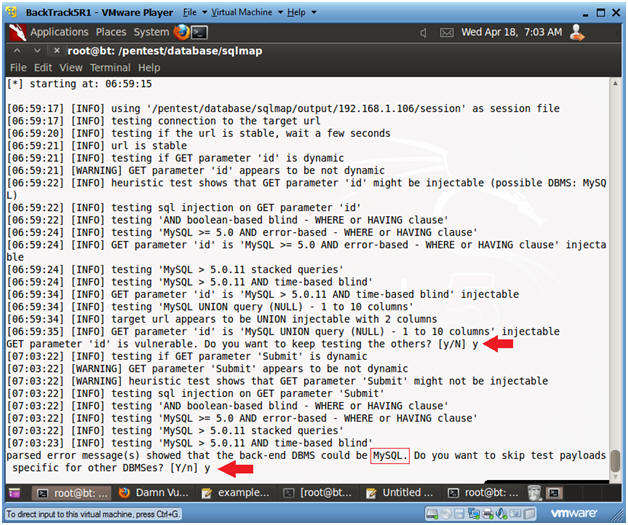Viewport: 628px width, 525px height.
Task: Minimize the VMware Player window
Action: [x=586, y=13]
